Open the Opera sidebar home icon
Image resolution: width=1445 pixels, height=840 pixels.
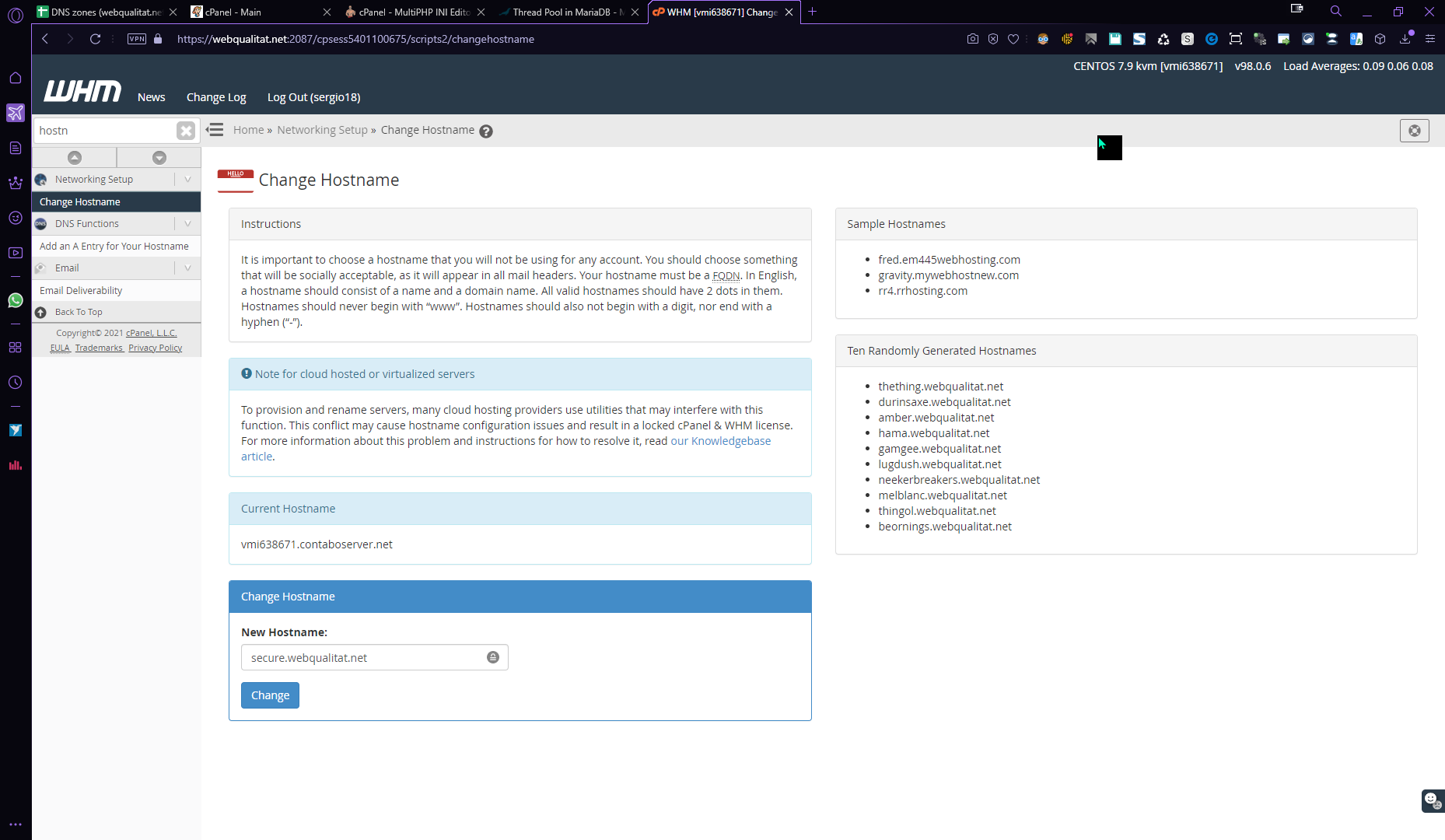(x=16, y=78)
